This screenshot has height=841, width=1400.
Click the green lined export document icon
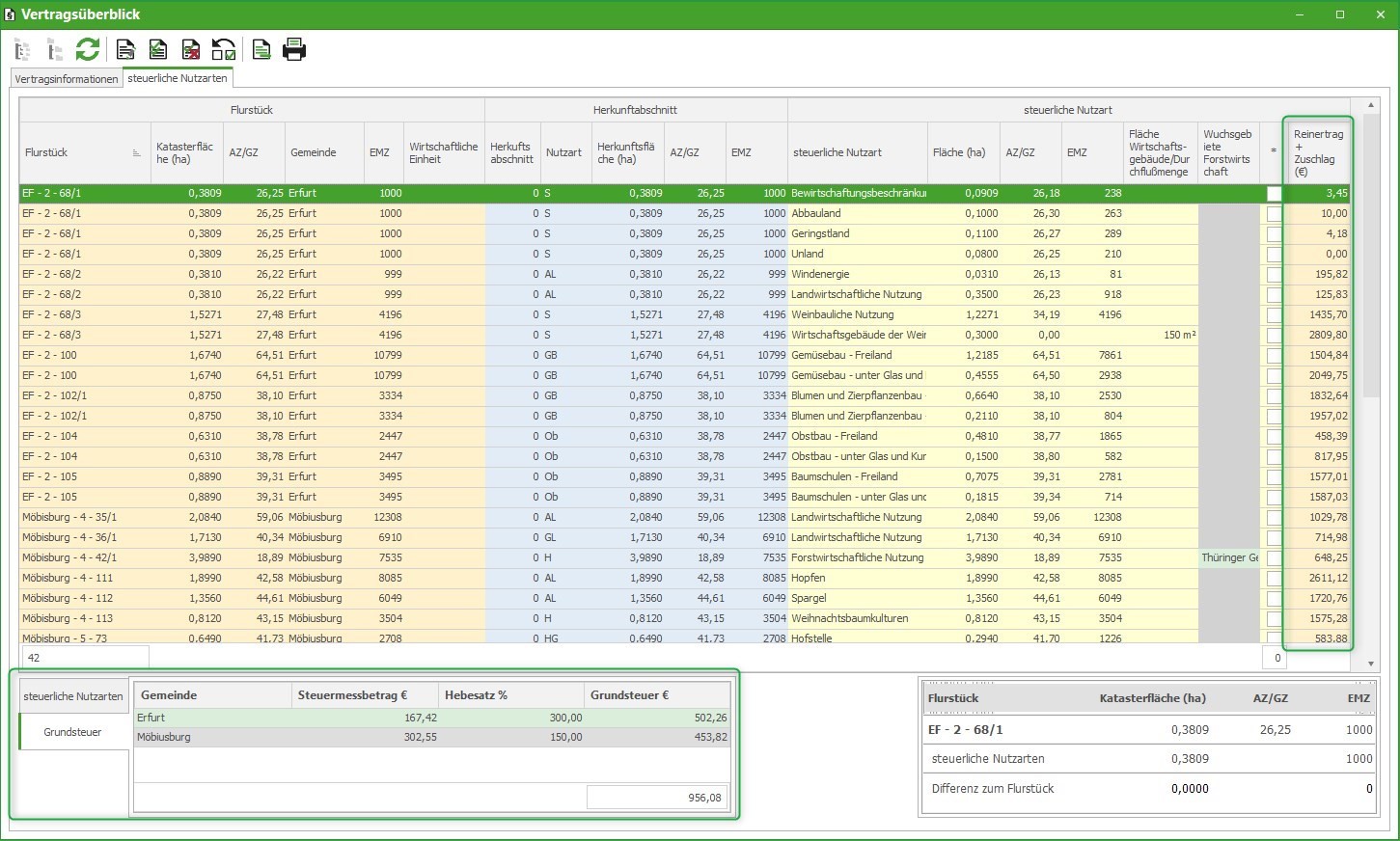click(261, 49)
